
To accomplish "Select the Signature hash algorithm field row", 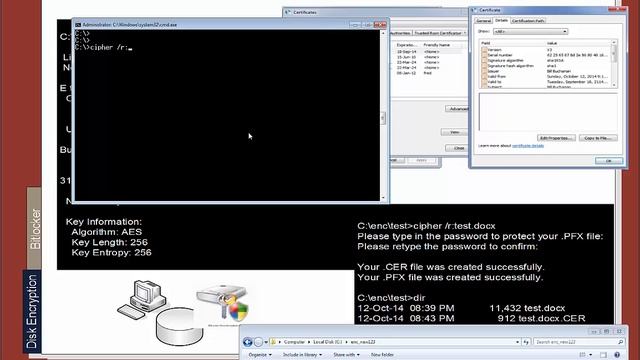I will pyautogui.click(x=546, y=66).
